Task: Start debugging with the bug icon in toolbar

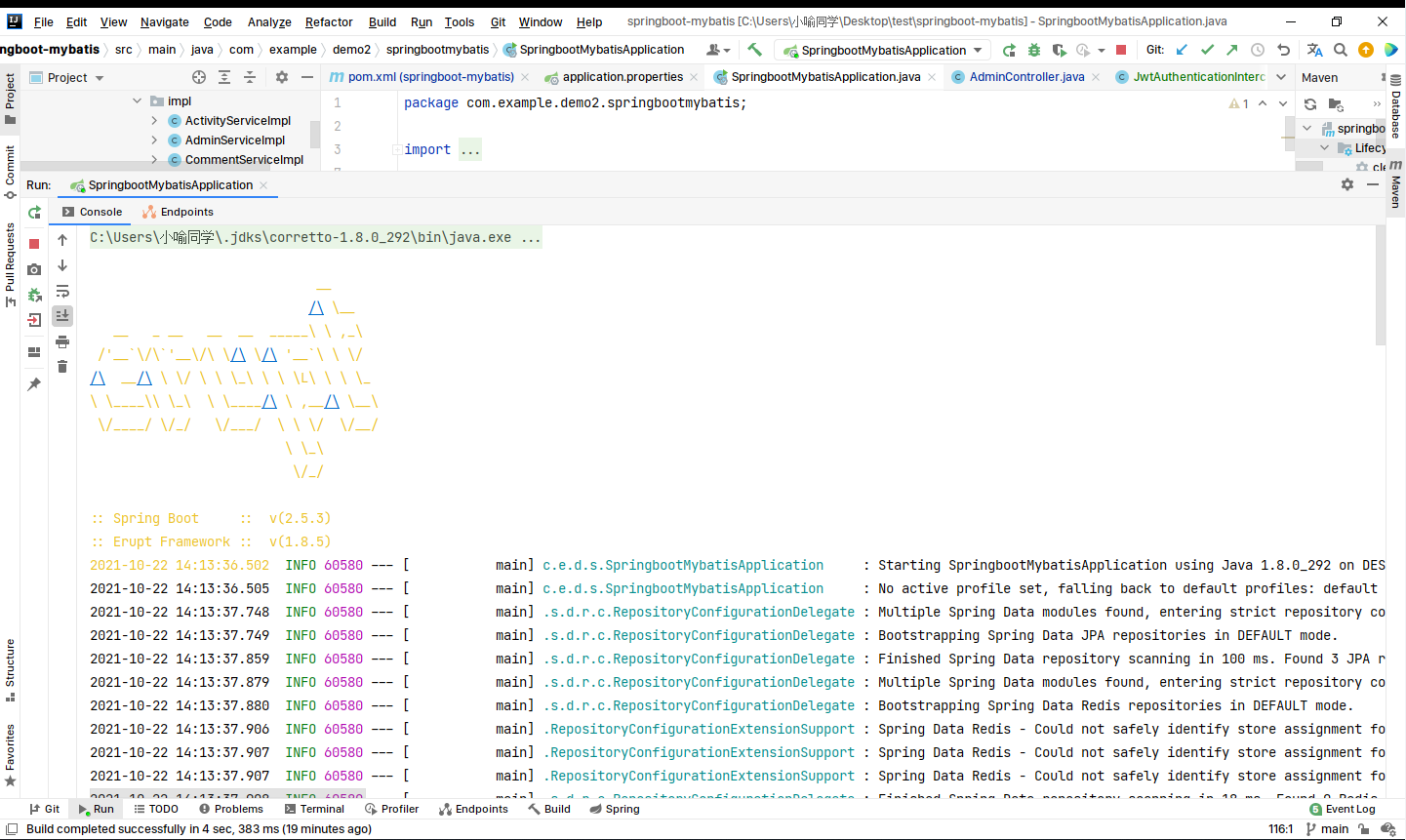Action: [1034, 50]
